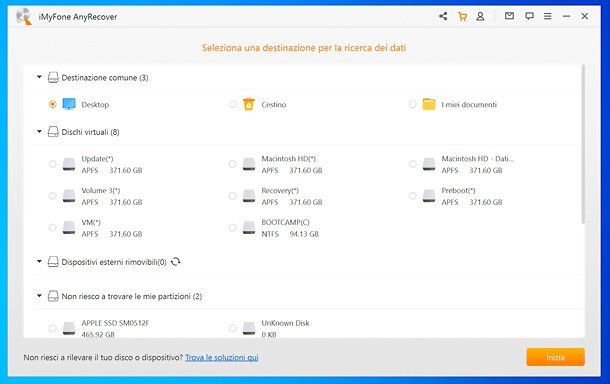Click the BOOTCAMP(C) drive icon
610x384 pixels.
249,228
